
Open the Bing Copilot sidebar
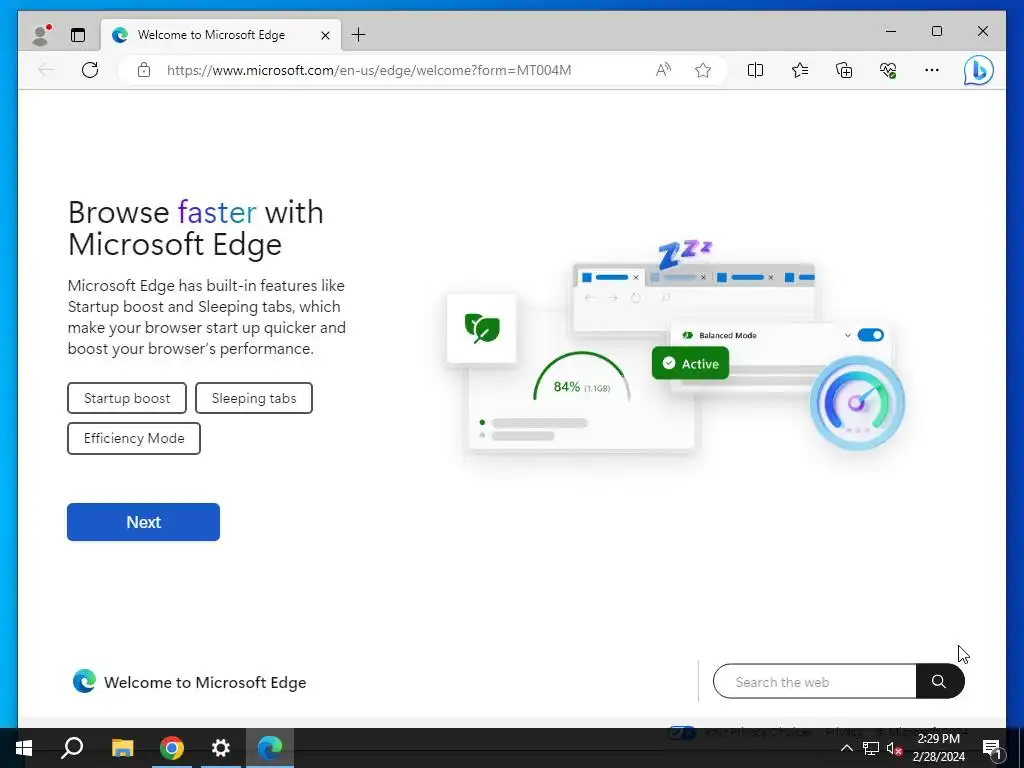click(x=978, y=71)
